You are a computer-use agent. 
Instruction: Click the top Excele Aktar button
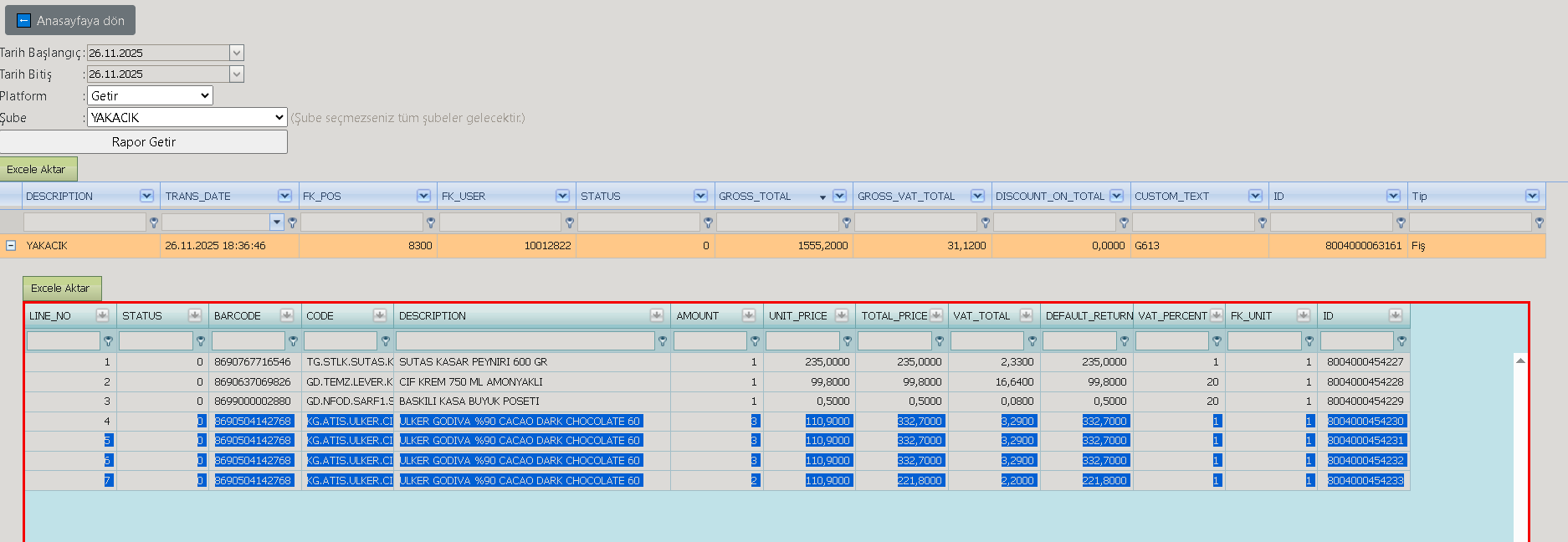pyautogui.click(x=38, y=169)
